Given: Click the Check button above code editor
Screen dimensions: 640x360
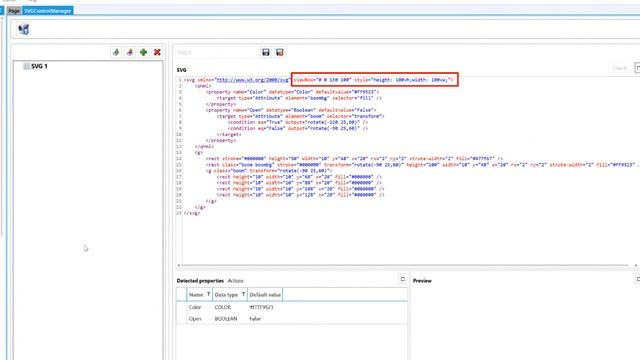Looking at the screenshot, I should (x=620, y=68).
